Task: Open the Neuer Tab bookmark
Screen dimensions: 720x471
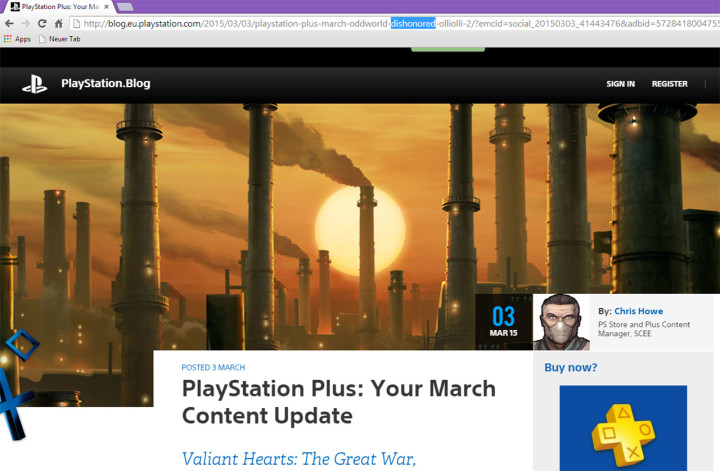Action: (x=60, y=39)
